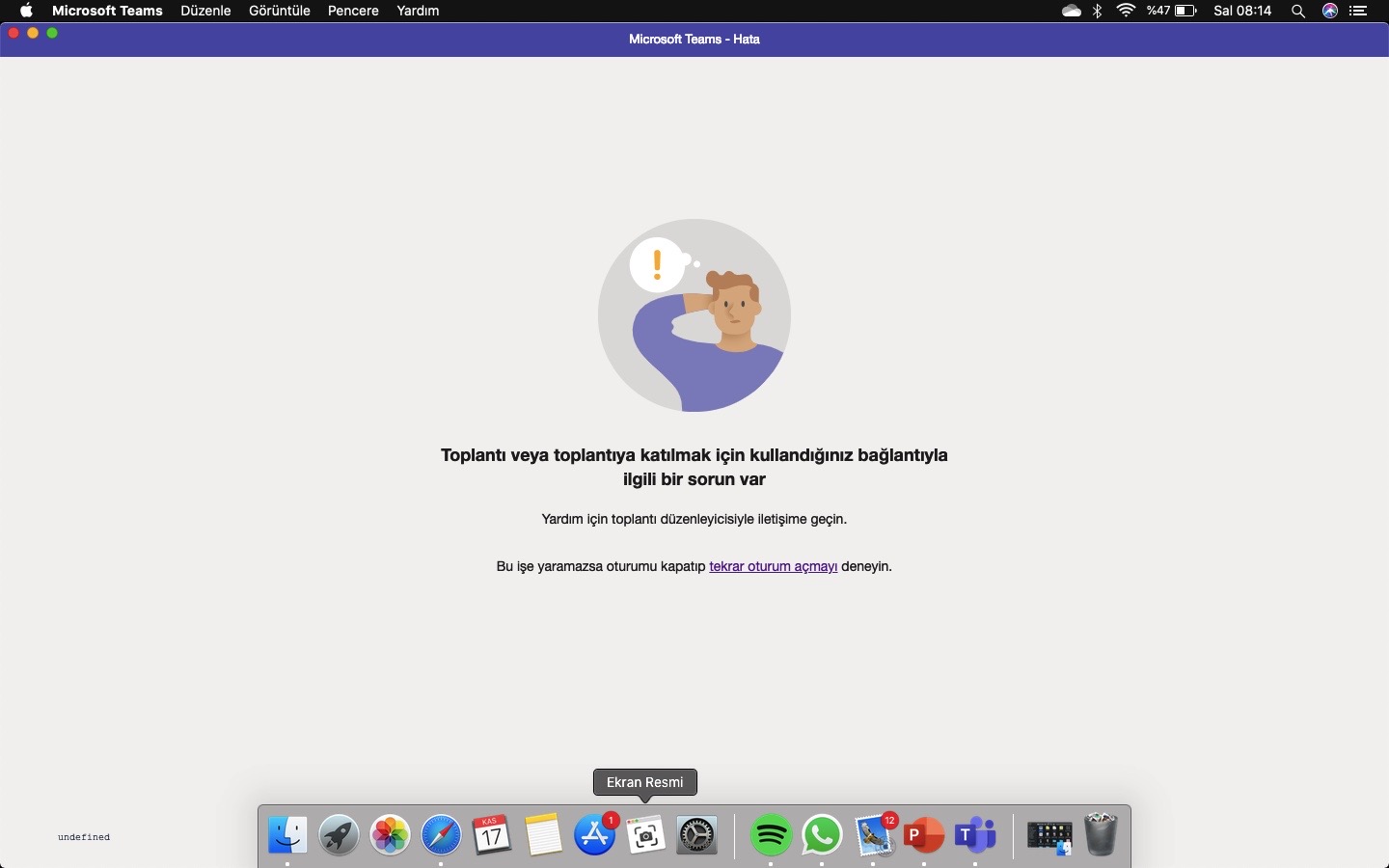The height and width of the screenshot is (868, 1389).
Task: Maximize the Teams window green button
Action: (x=52, y=33)
